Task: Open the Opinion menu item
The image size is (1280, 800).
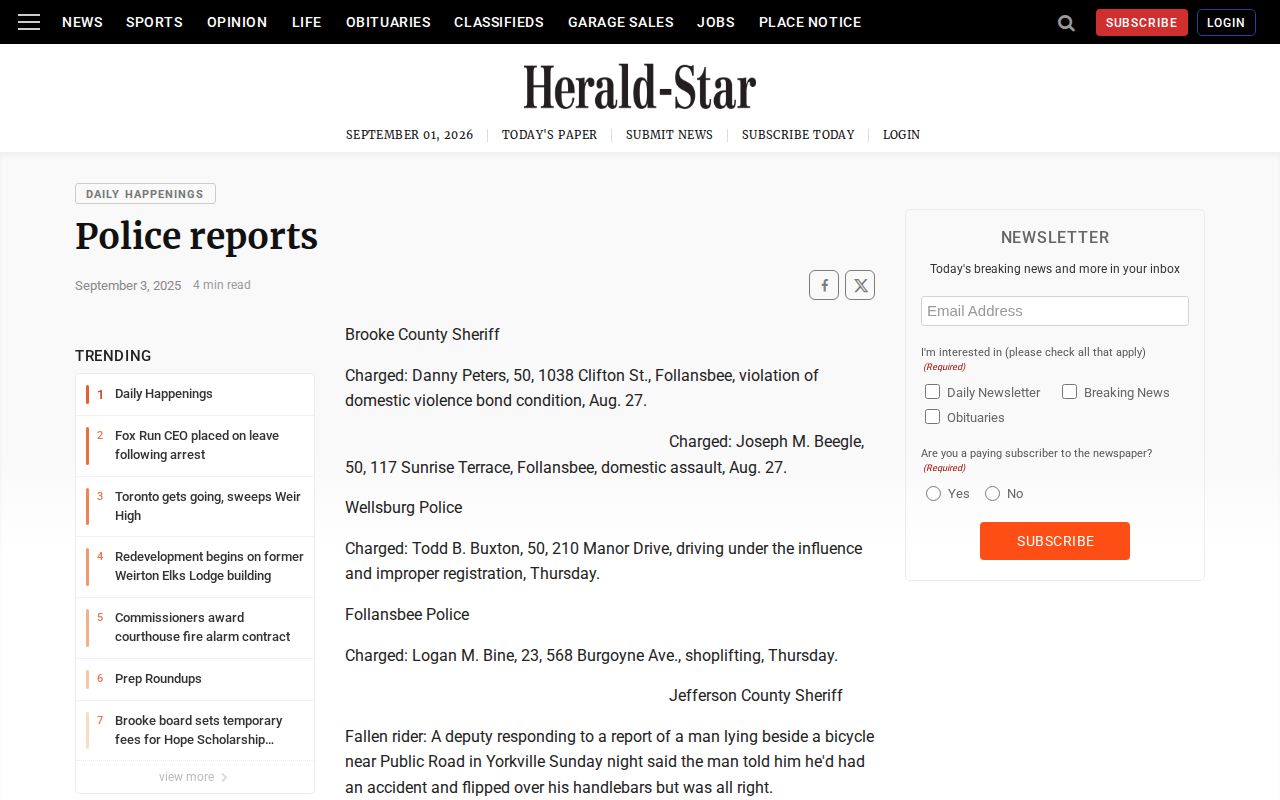Action: click(237, 22)
